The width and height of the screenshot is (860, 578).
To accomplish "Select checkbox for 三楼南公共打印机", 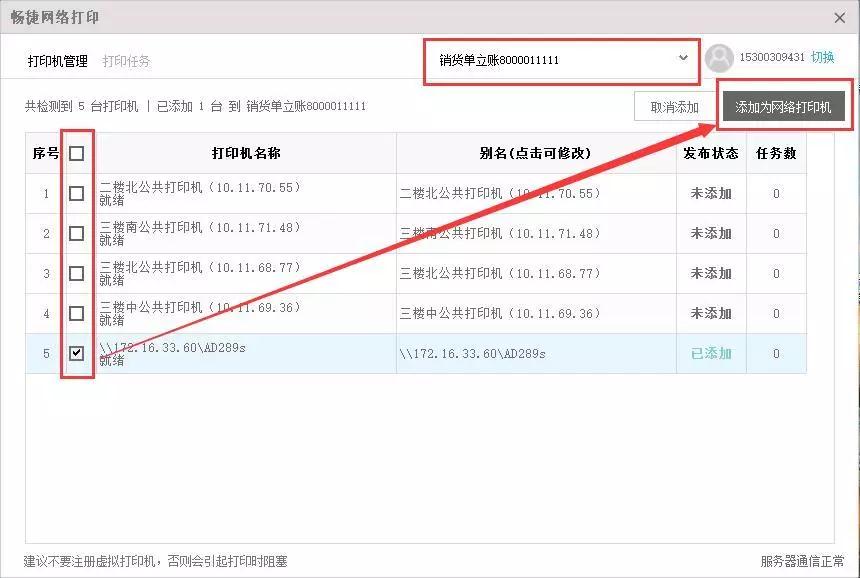I will pos(77,233).
